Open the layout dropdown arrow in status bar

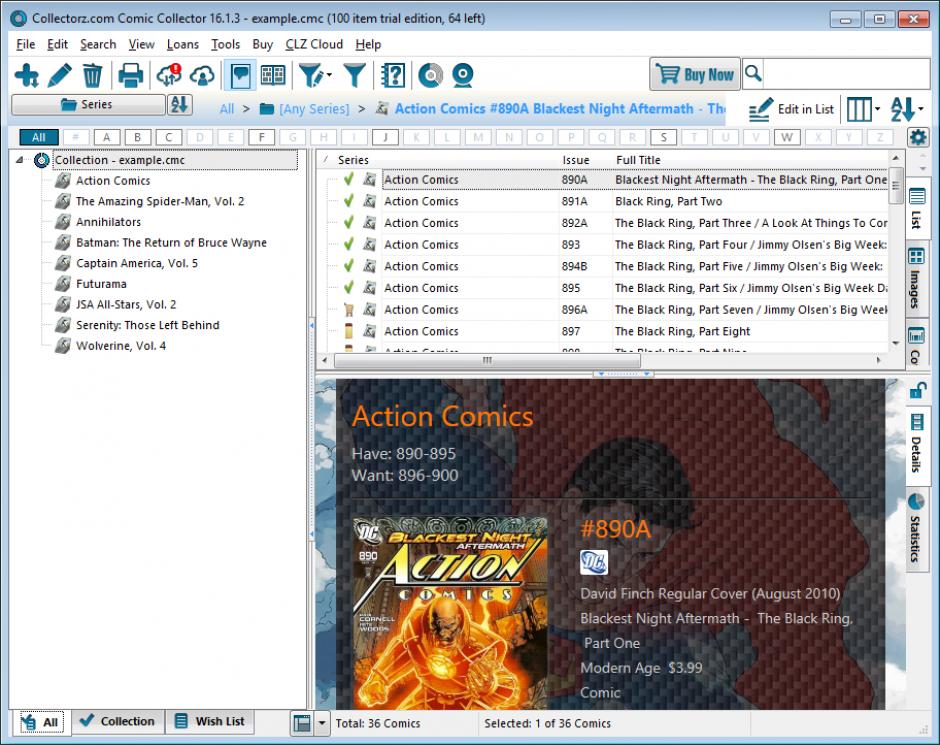pos(322,723)
